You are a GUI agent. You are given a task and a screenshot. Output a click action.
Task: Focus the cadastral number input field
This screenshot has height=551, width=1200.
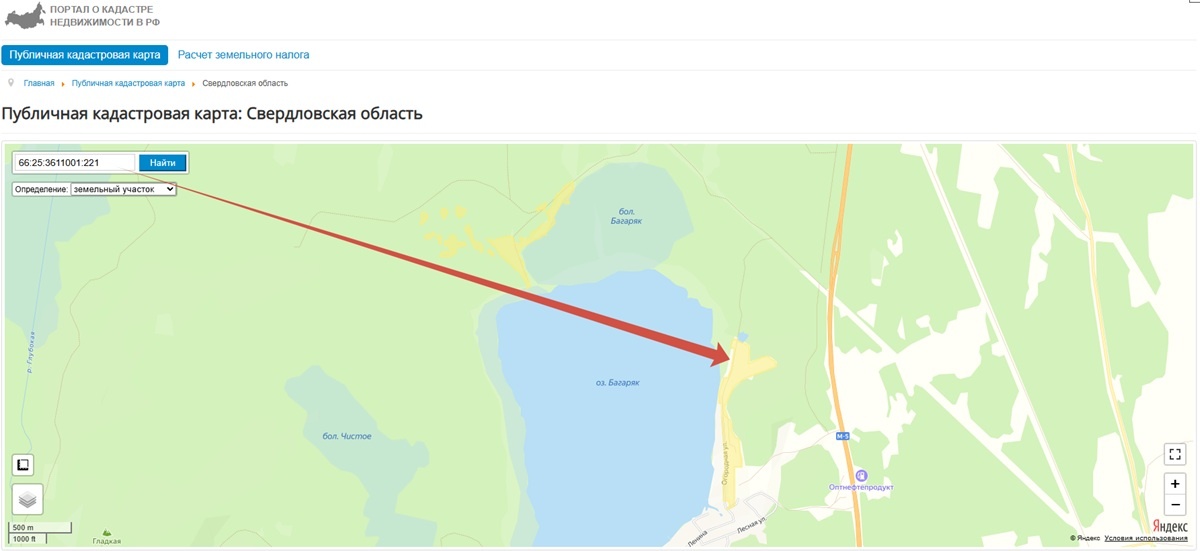click(x=75, y=163)
